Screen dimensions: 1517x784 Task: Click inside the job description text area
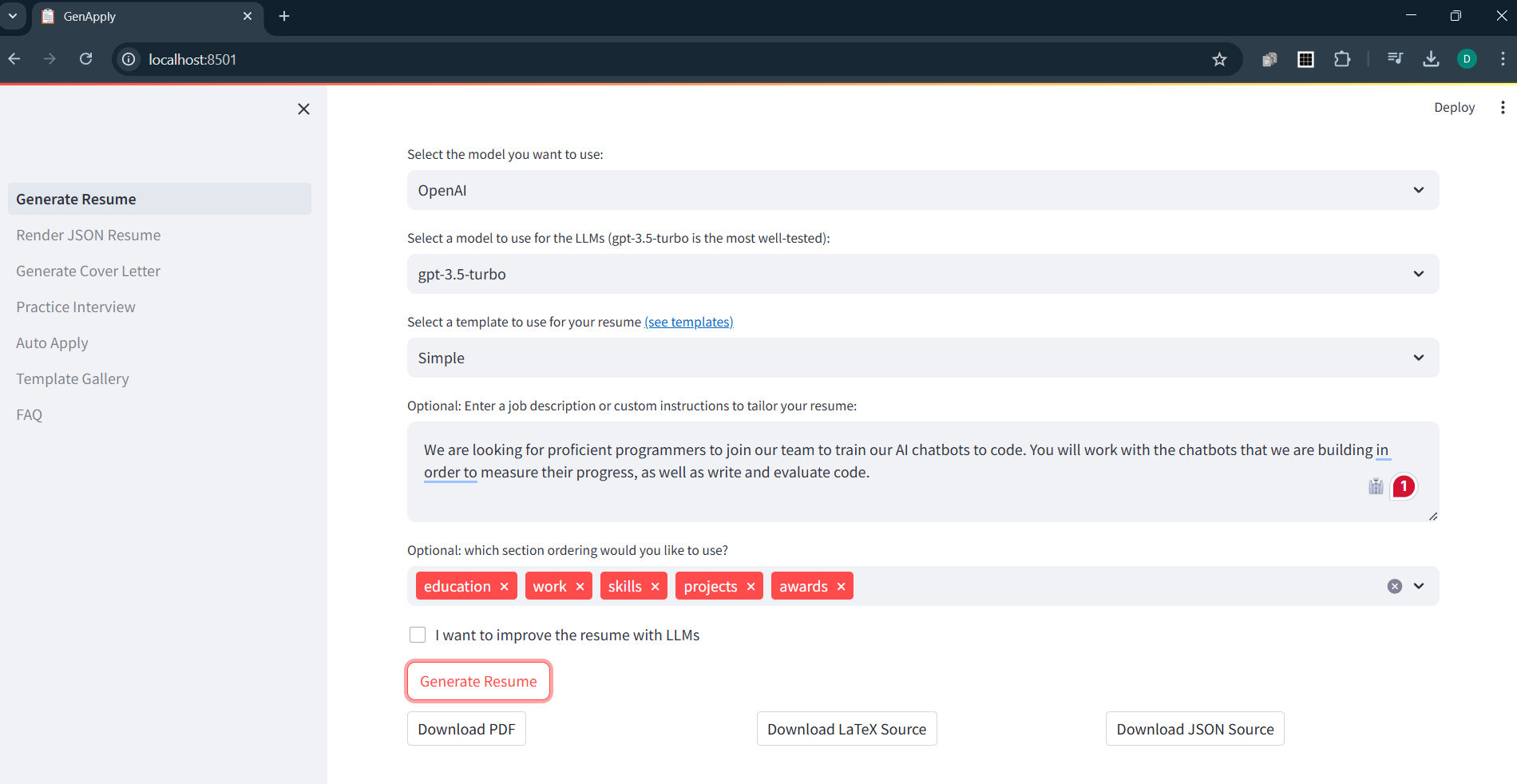pos(923,472)
